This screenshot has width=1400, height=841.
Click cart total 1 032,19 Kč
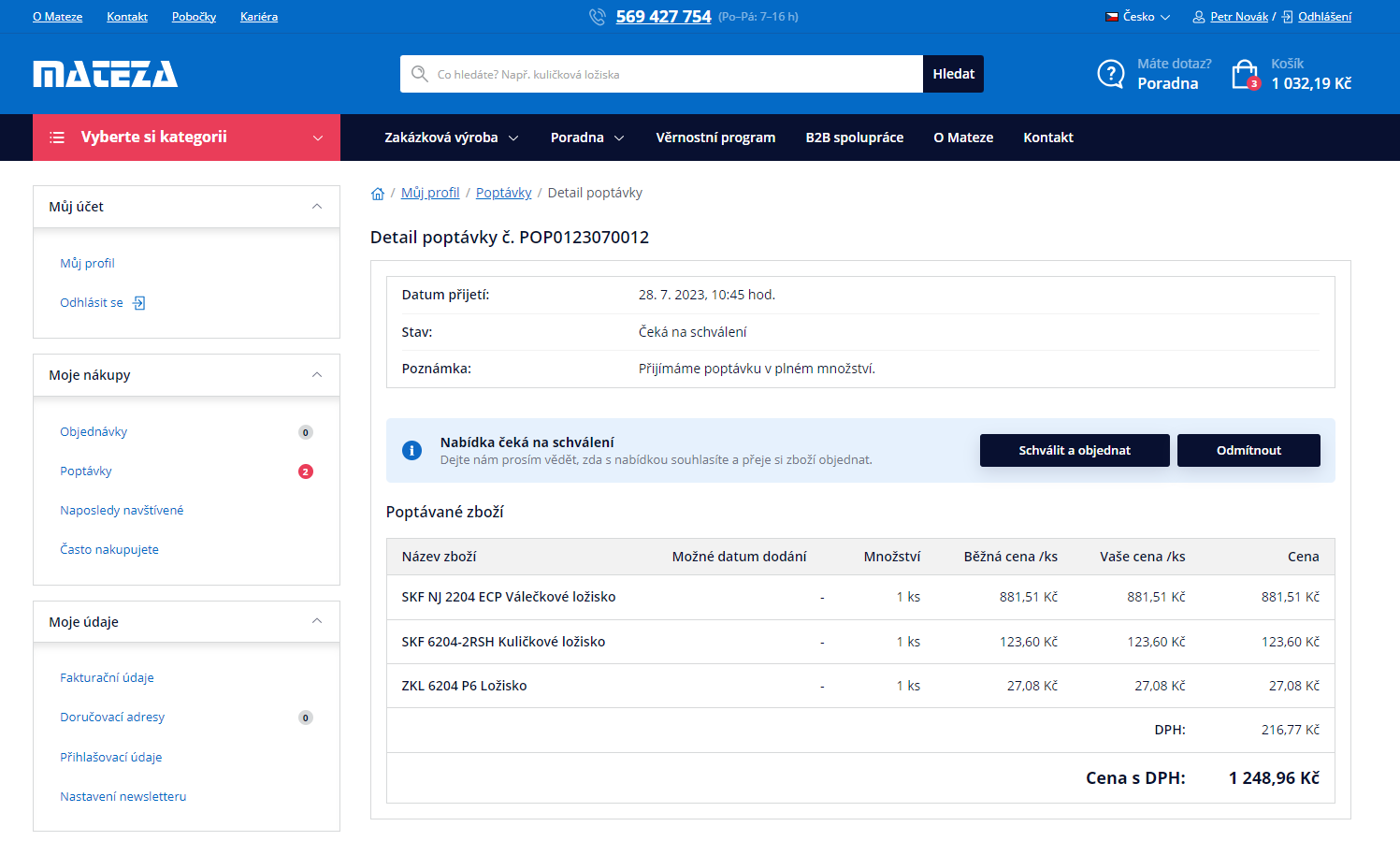pos(1311,83)
